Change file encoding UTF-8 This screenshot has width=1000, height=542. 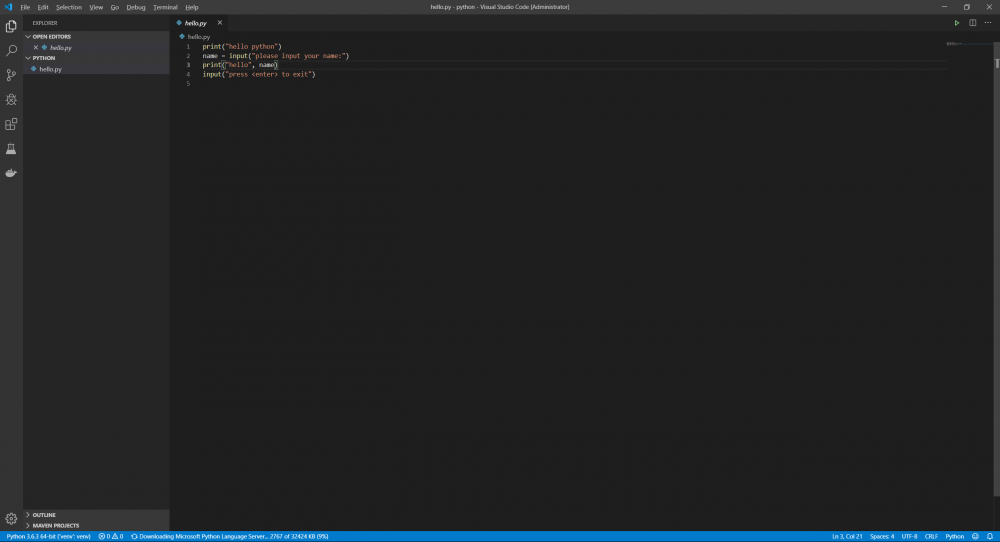coord(909,536)
